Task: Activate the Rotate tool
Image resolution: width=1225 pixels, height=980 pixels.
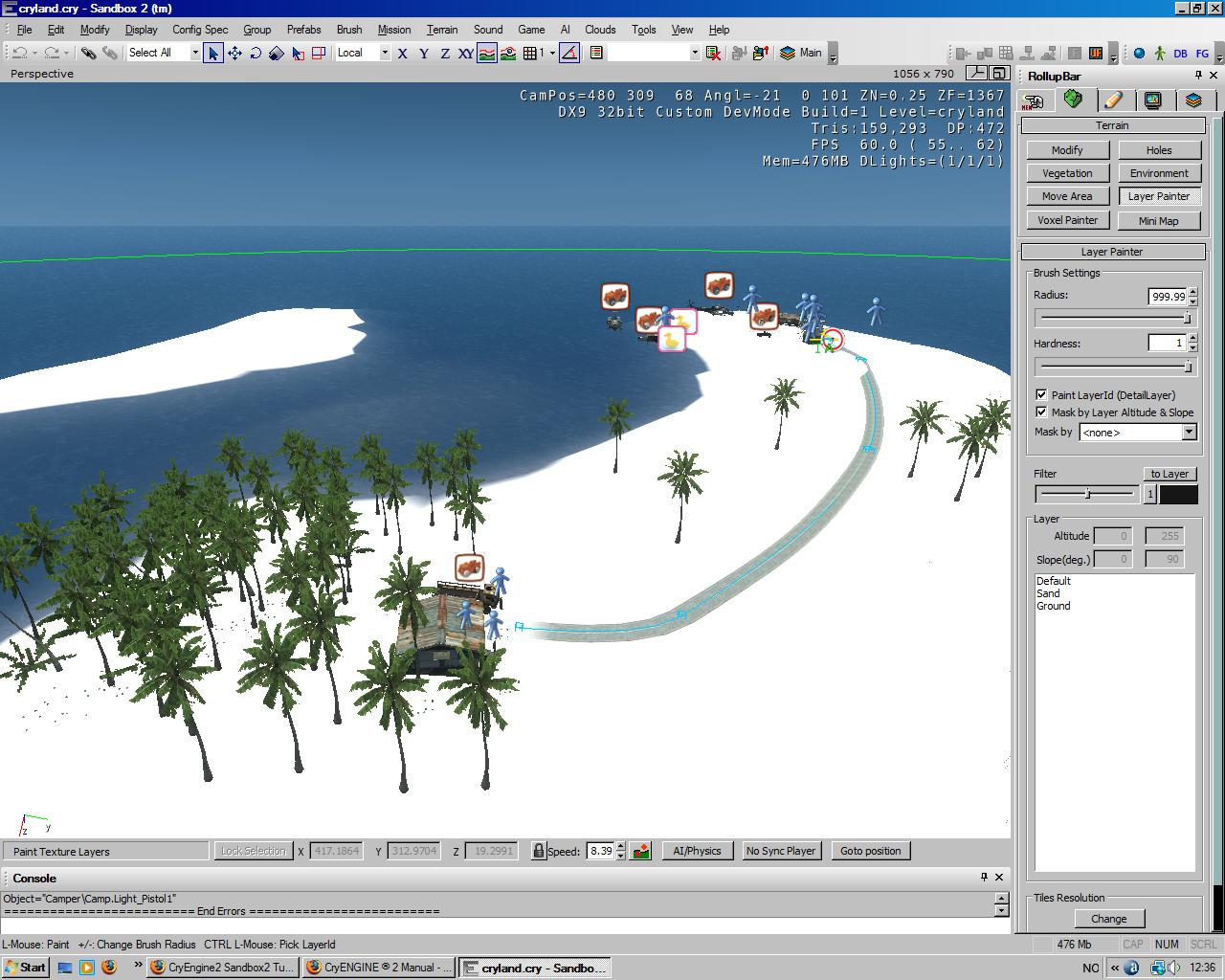Action: [256, 53]
